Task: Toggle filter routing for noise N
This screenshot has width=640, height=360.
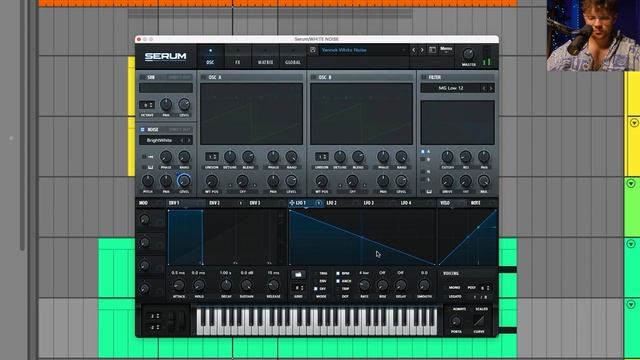Action: 423,172
